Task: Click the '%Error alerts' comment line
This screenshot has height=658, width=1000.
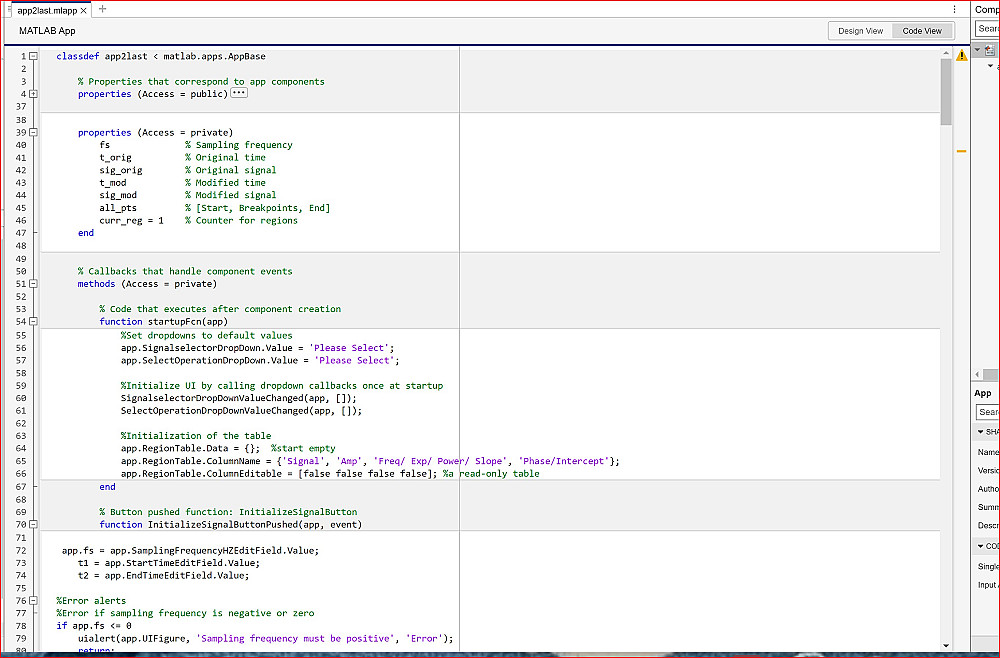Action: [x=91, y=601]
